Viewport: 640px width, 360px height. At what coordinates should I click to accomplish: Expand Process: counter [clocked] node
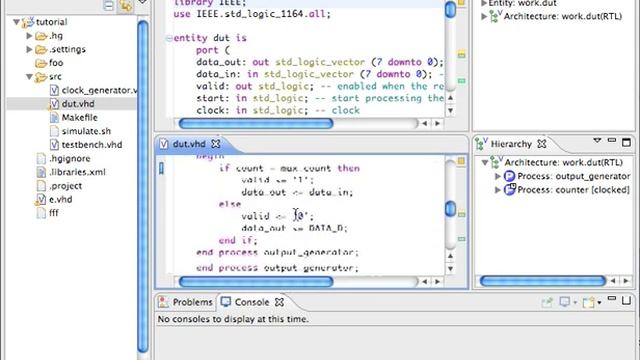498,190
